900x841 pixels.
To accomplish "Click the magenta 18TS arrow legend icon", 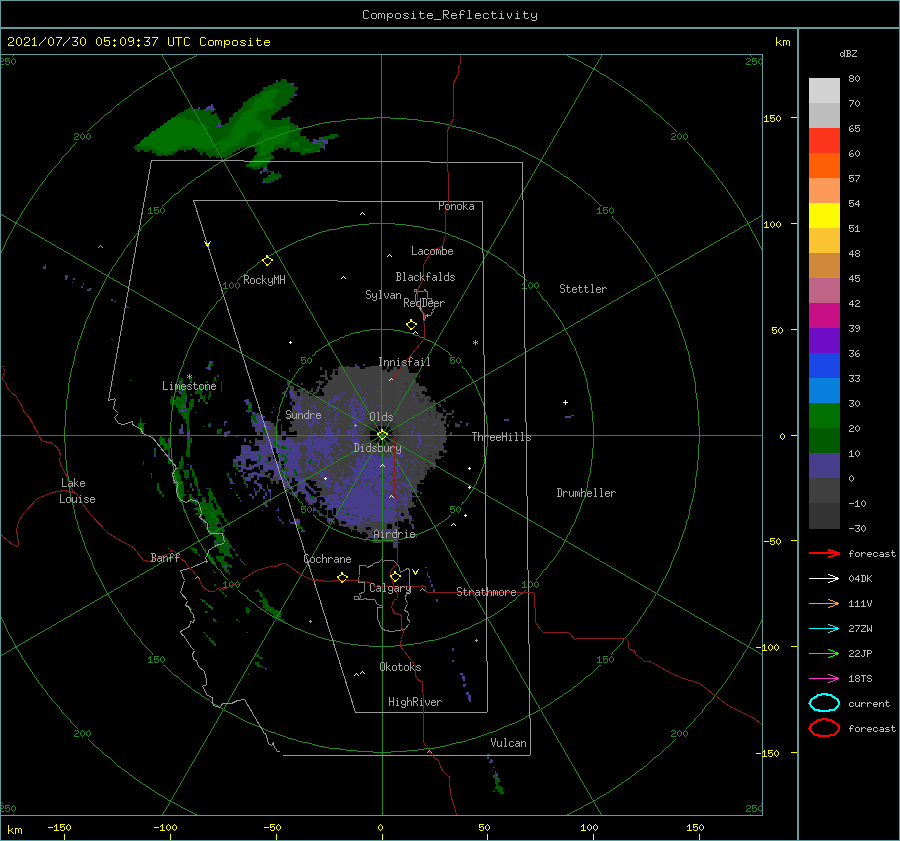I will [x=824, y=679].
